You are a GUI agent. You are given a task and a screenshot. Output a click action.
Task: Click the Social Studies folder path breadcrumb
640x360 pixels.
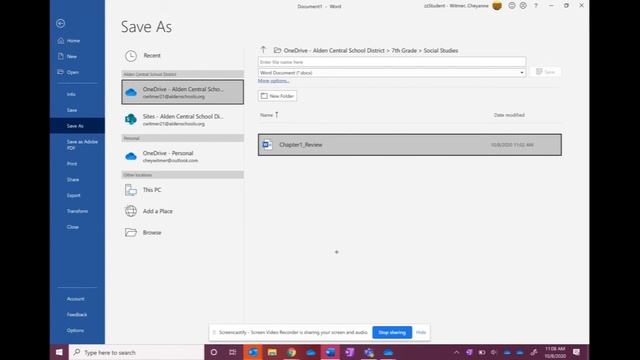coord(440,51)
